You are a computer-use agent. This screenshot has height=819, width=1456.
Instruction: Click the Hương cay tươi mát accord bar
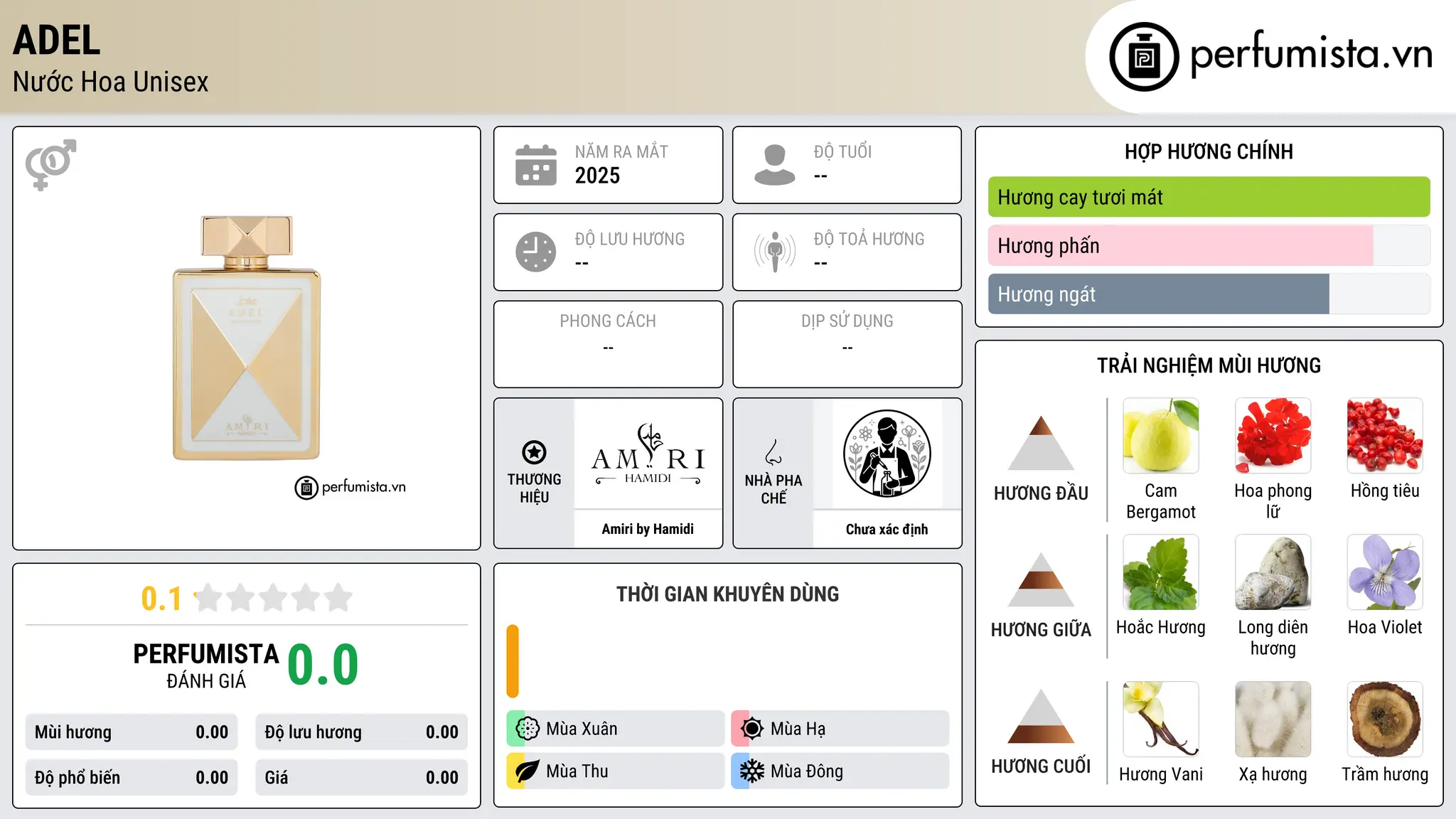(x=1209, y=197)
